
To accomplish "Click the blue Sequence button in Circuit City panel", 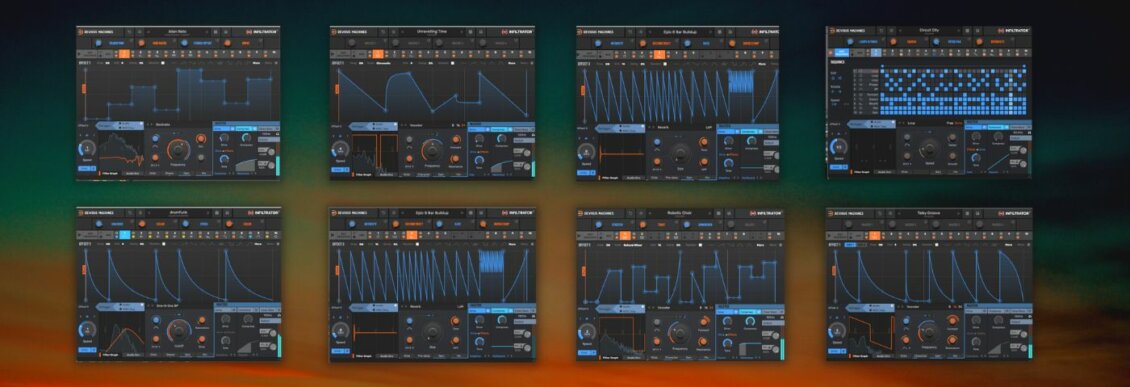I will coord(841,53).
